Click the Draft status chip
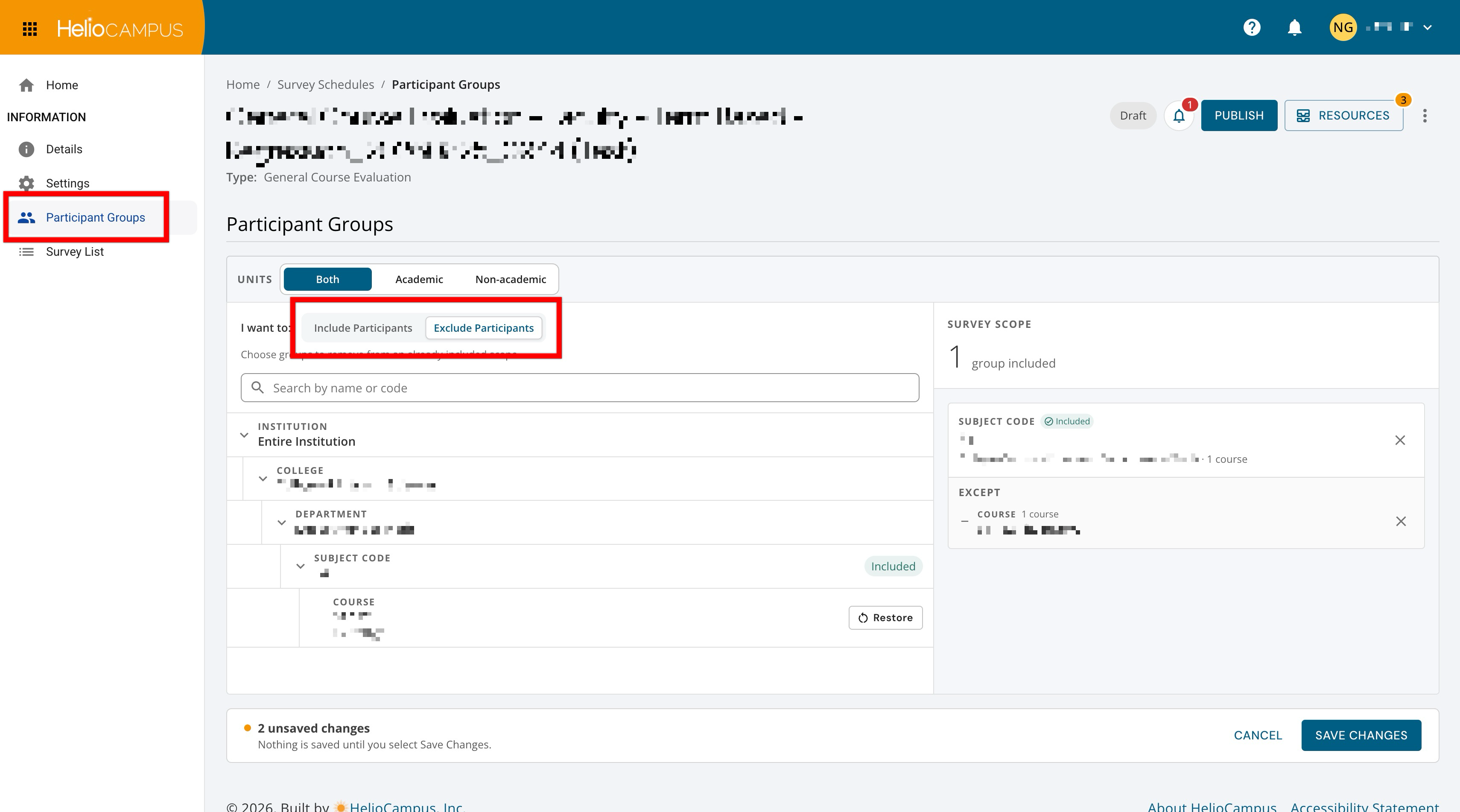1460x812 pixels. point(1133,116)
